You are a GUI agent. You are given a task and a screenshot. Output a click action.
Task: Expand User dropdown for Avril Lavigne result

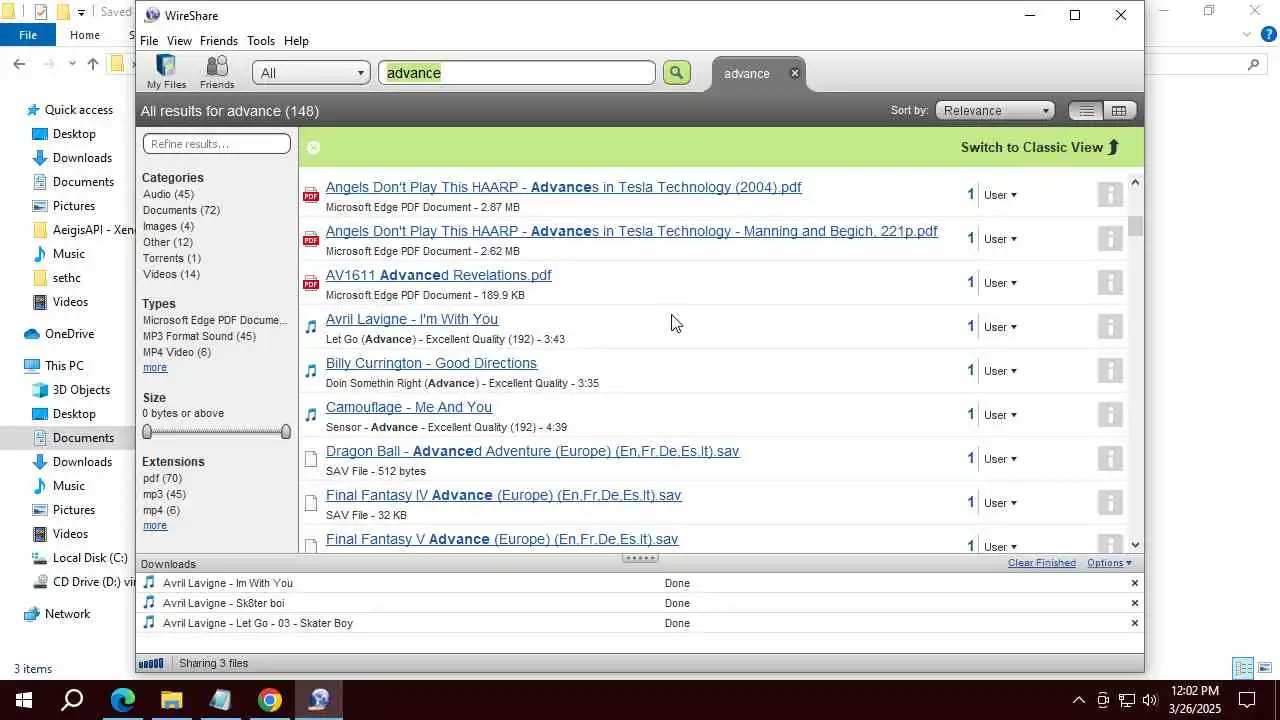point(1000,327)
